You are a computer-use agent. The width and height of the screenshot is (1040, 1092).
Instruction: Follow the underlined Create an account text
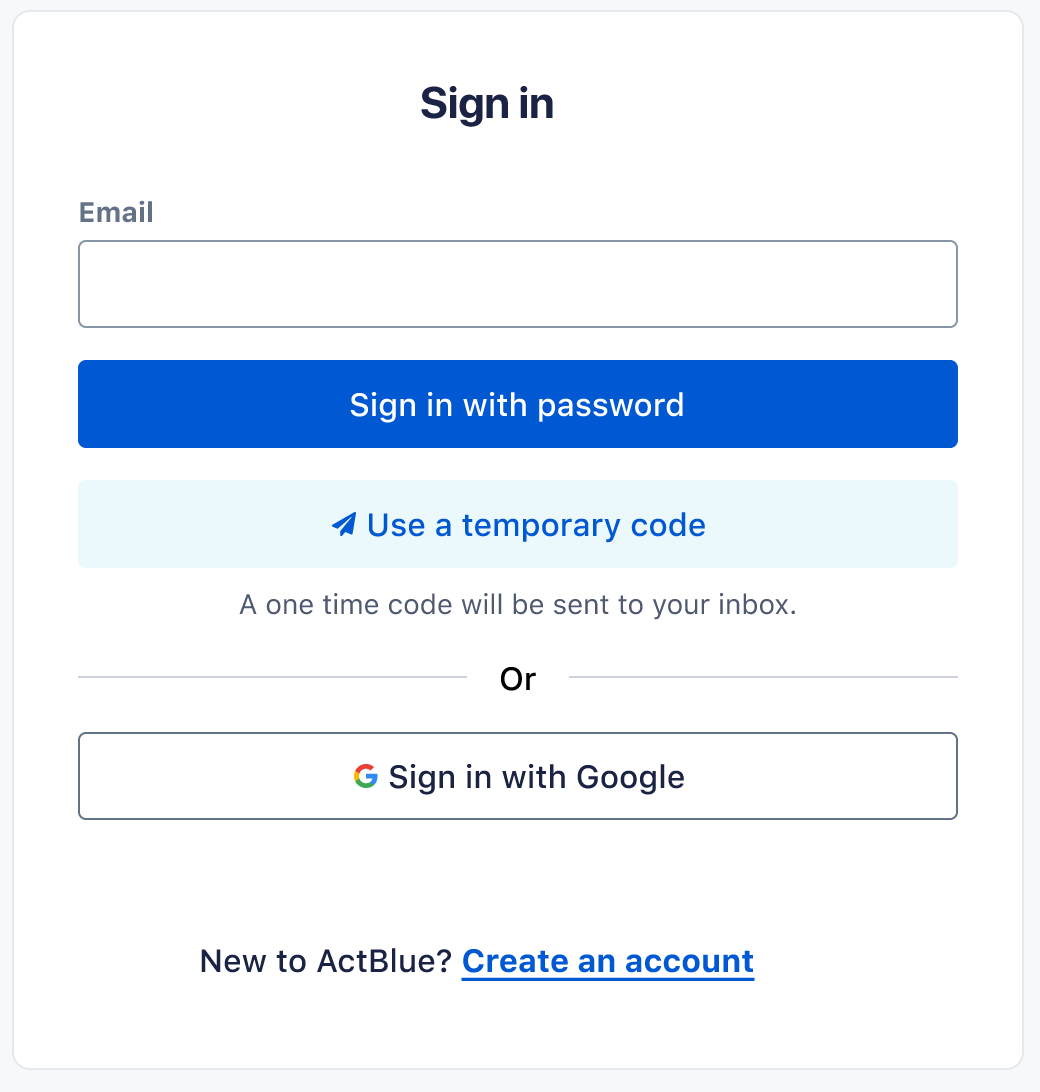[607, 961]
